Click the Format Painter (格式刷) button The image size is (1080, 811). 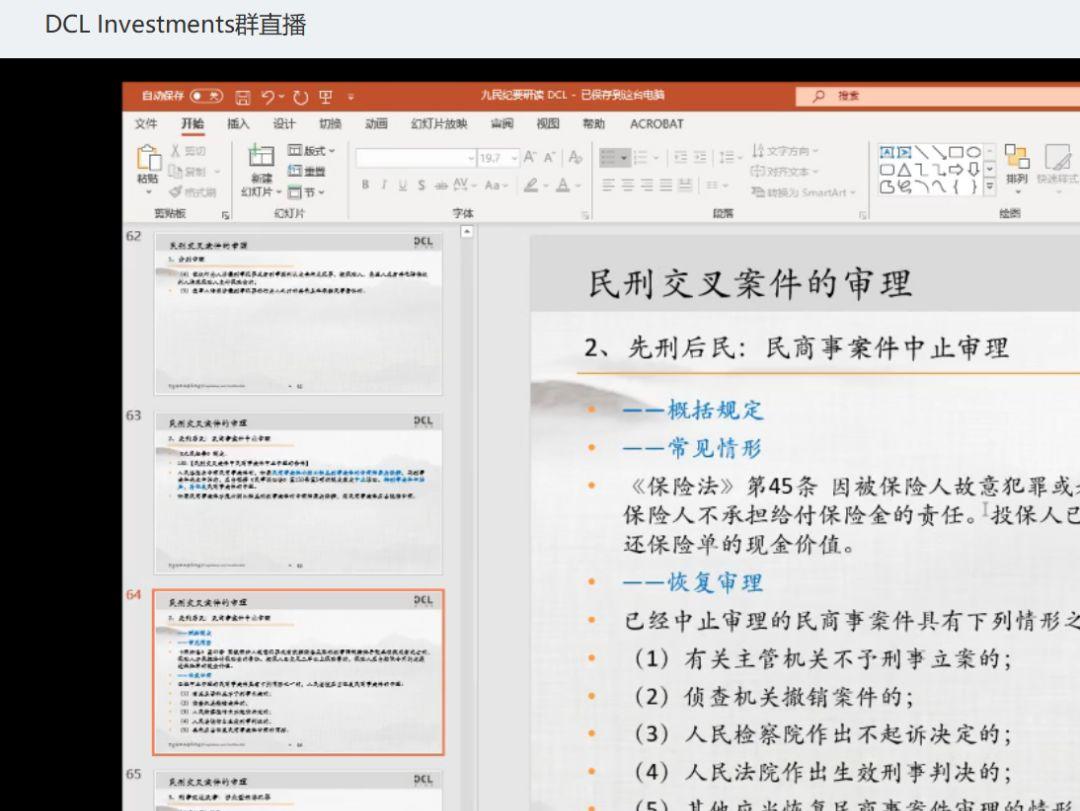point(193,192)
